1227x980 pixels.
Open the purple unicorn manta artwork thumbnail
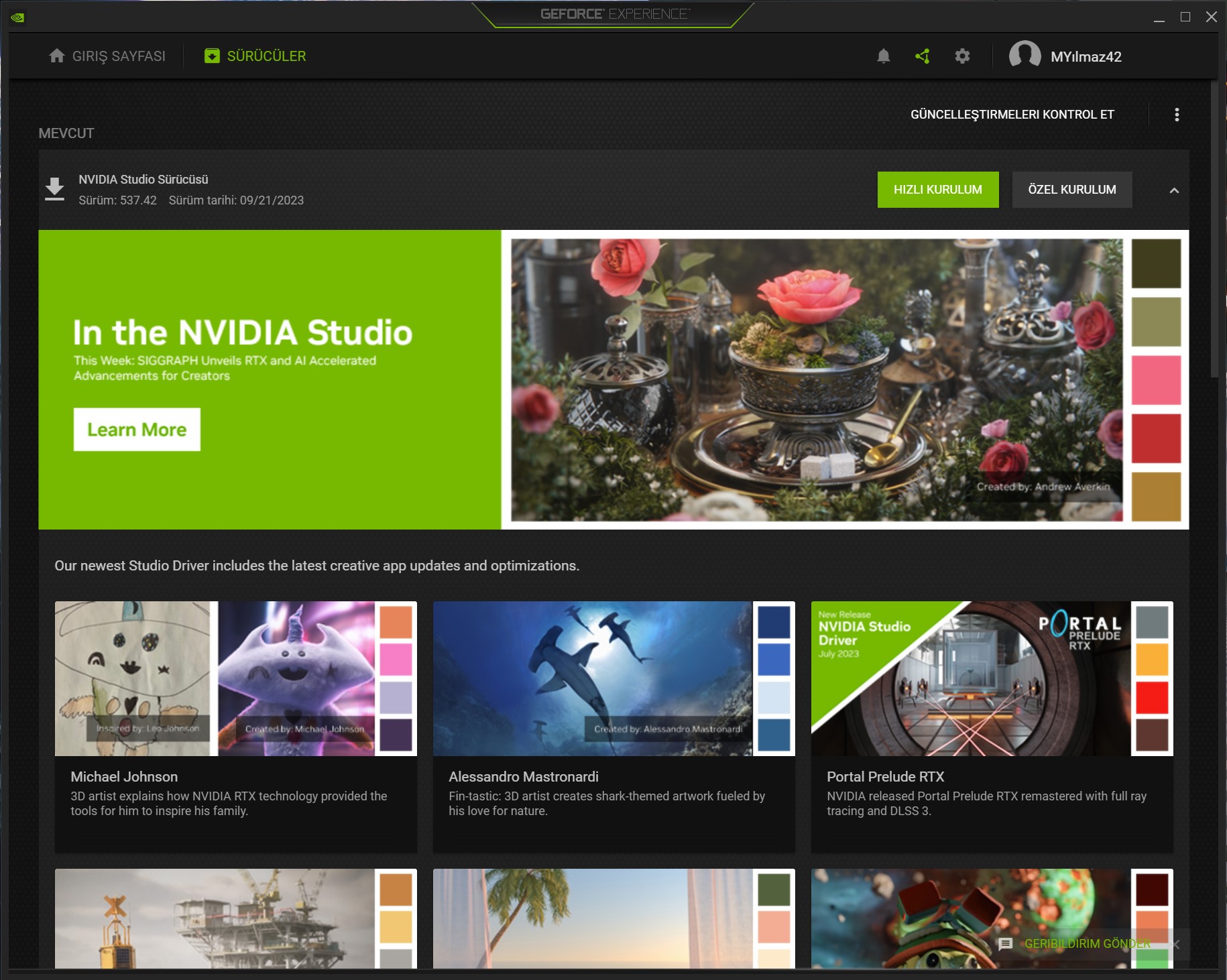pyautogui.click(x=296, y=678)
